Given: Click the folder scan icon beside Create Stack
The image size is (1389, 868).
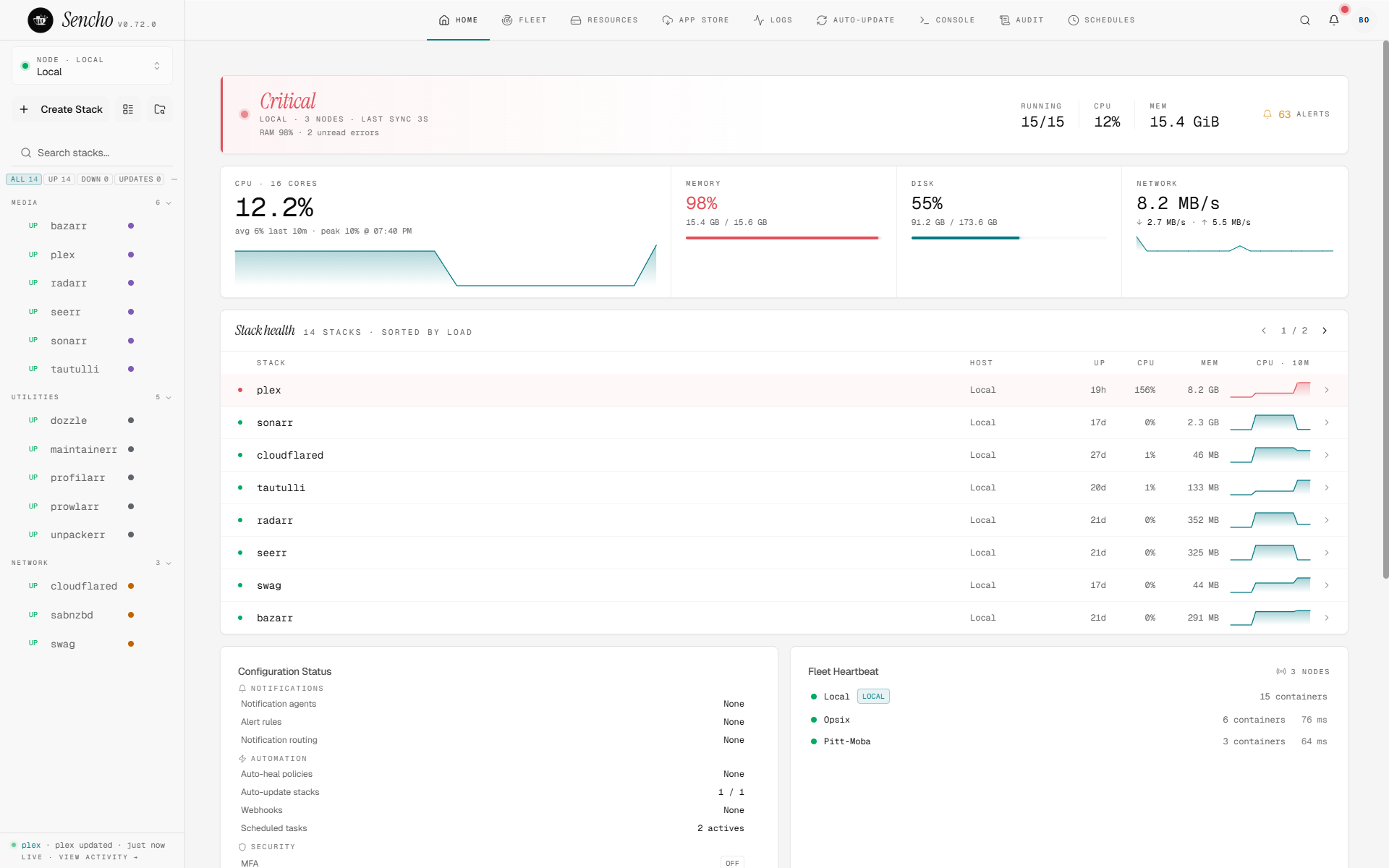Looking at the screenshot, I should tap(160, 109).
